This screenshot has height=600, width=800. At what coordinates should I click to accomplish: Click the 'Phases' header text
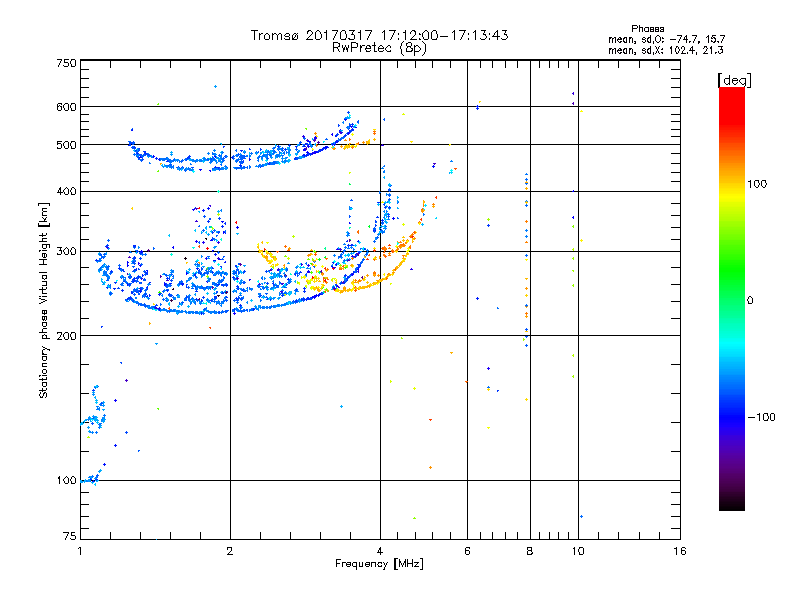click(647, 29)
